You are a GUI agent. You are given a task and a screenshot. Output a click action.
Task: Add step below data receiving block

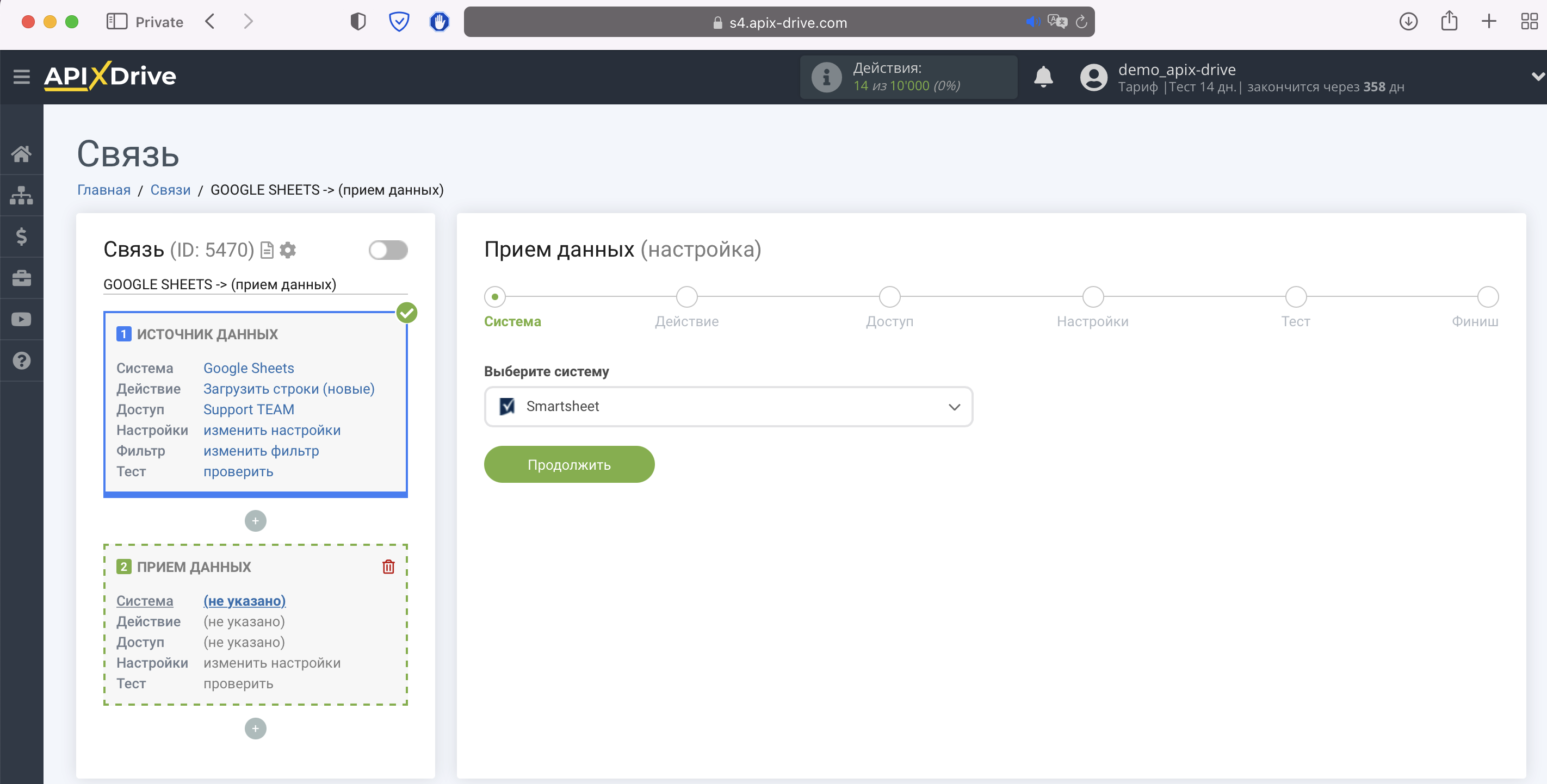pyautogui.click(x=255, y=729)
